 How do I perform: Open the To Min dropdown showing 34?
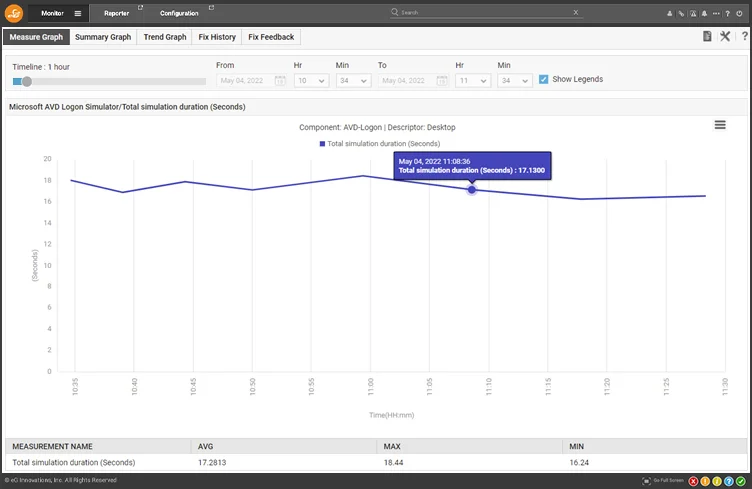point(515,81)
